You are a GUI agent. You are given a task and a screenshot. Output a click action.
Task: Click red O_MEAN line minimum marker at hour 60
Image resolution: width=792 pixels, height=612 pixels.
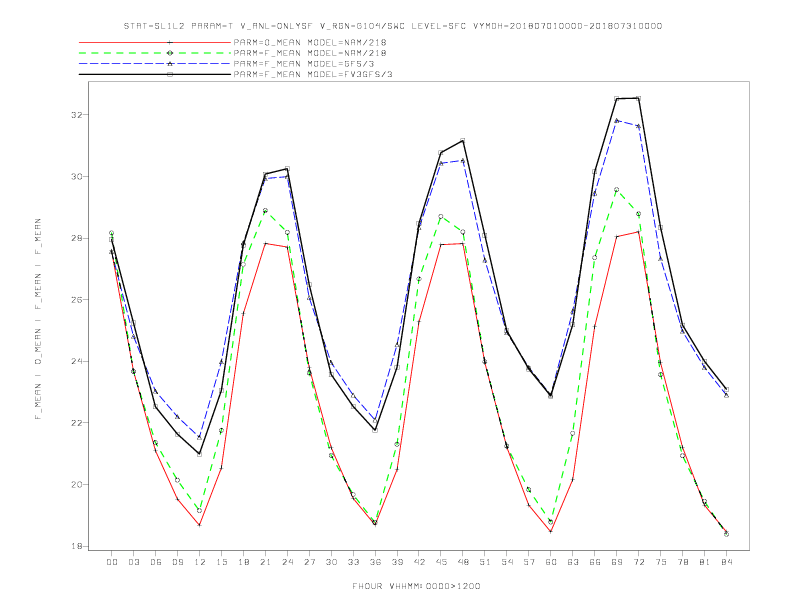pyautogui.click(x=551, y=531)
